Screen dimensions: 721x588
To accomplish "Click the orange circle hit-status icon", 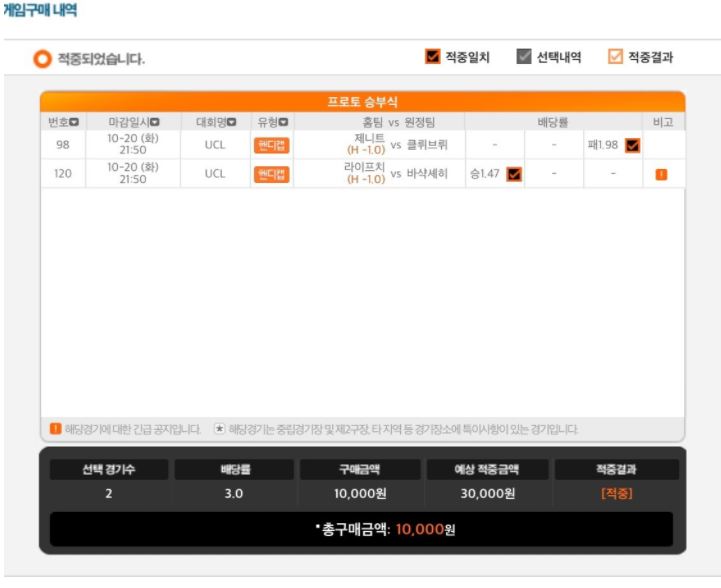I will (42, 59).
